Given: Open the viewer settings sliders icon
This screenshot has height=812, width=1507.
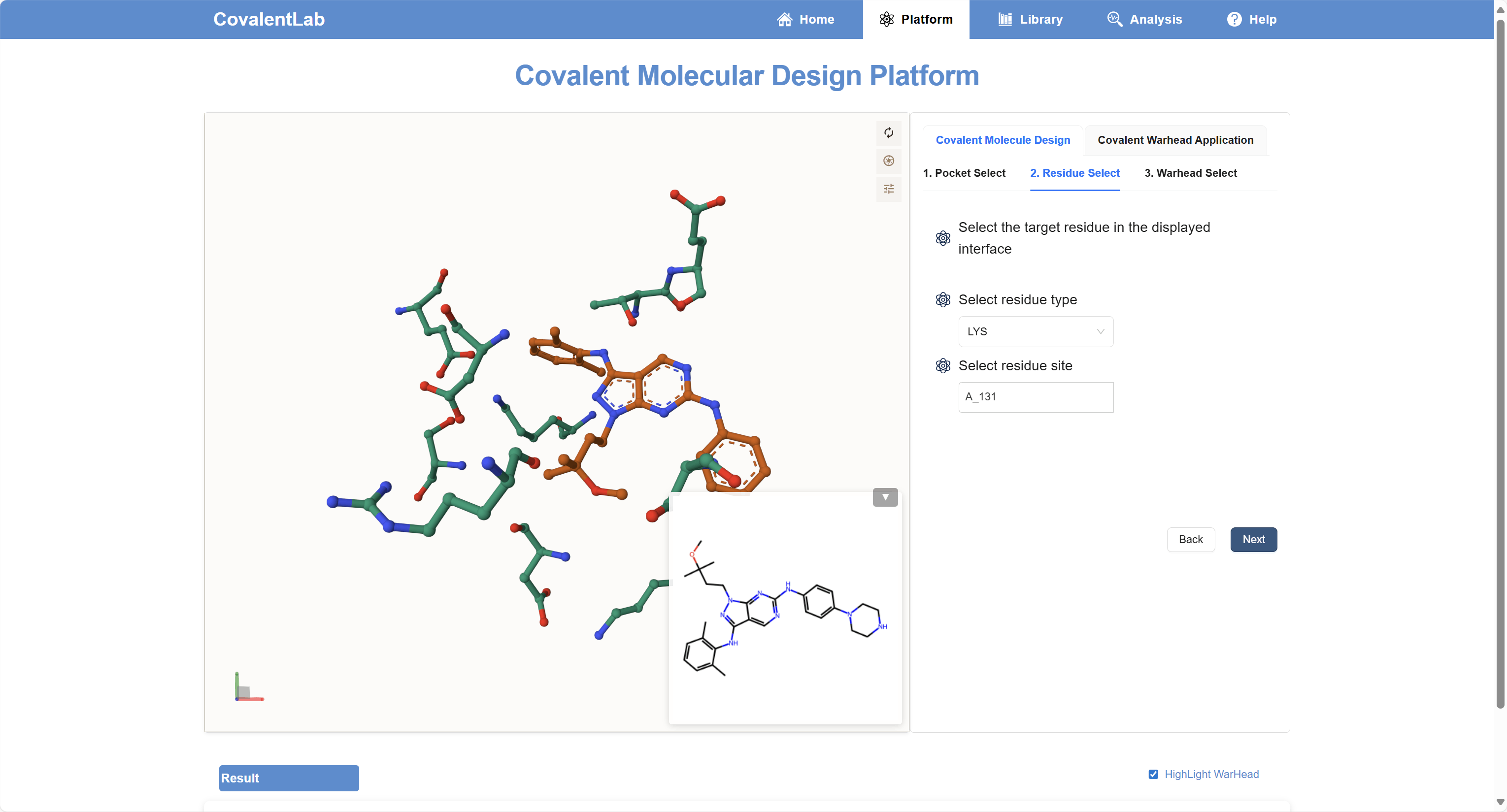Looking at the screenshot, I should [x=888, y=189].
